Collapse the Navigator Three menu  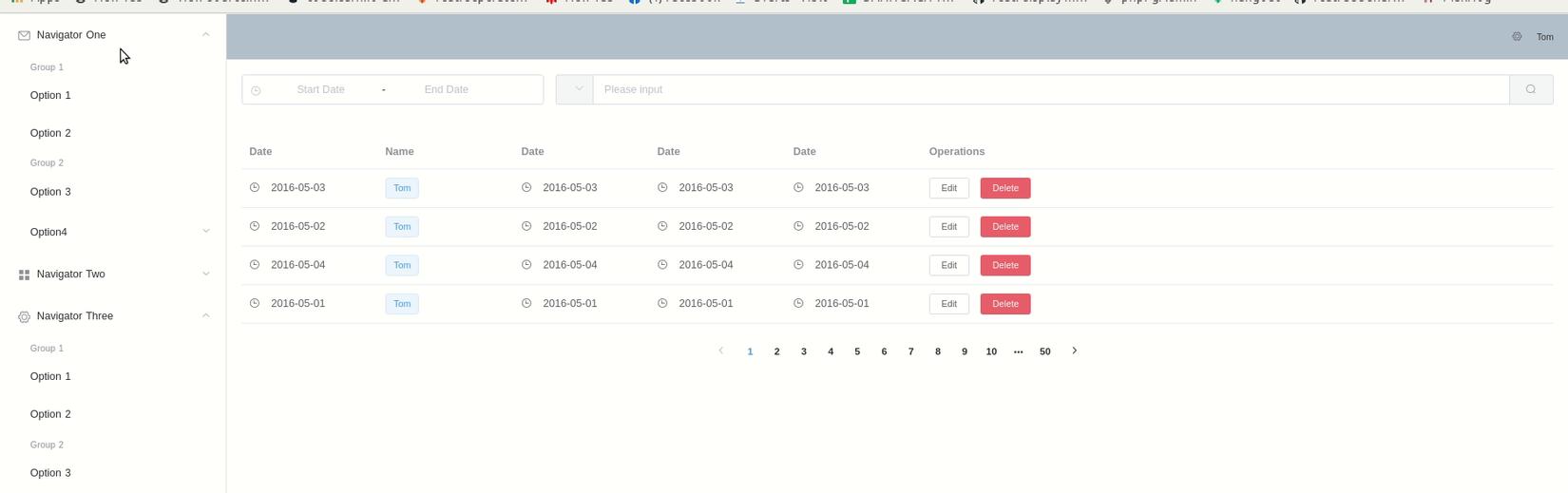tap(205, 315)
